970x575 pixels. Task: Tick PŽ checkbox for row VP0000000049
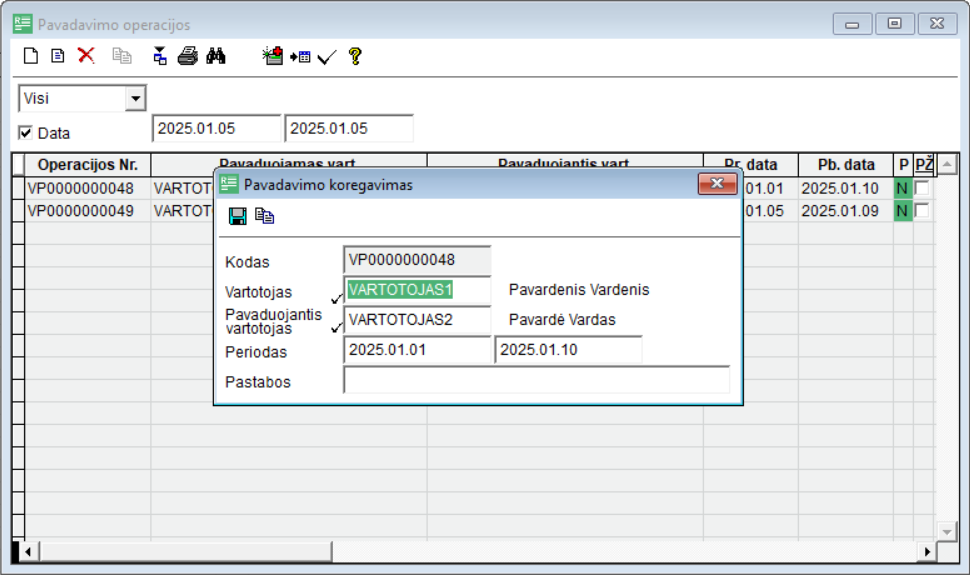922,210
